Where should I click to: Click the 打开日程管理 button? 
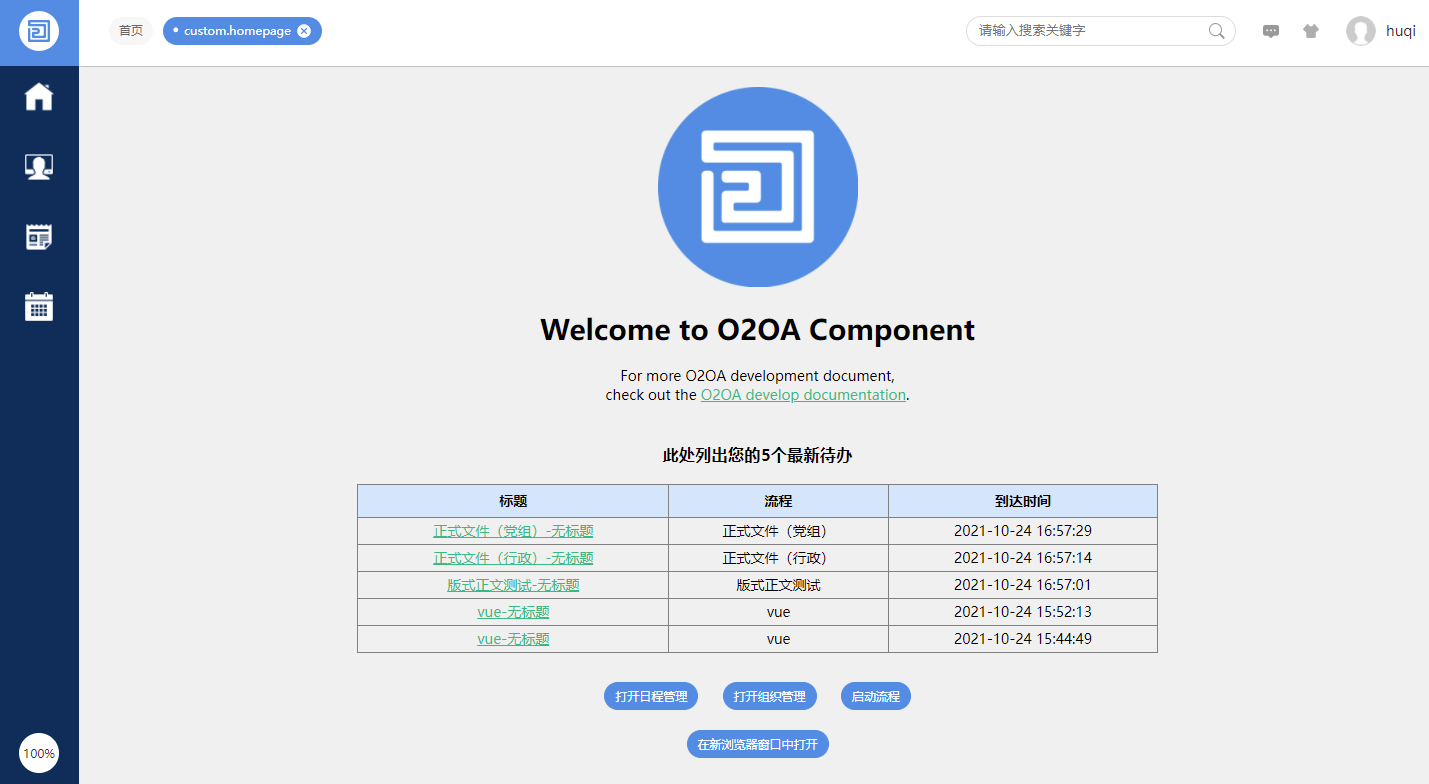pyautogui.click(x=651, y=696)
